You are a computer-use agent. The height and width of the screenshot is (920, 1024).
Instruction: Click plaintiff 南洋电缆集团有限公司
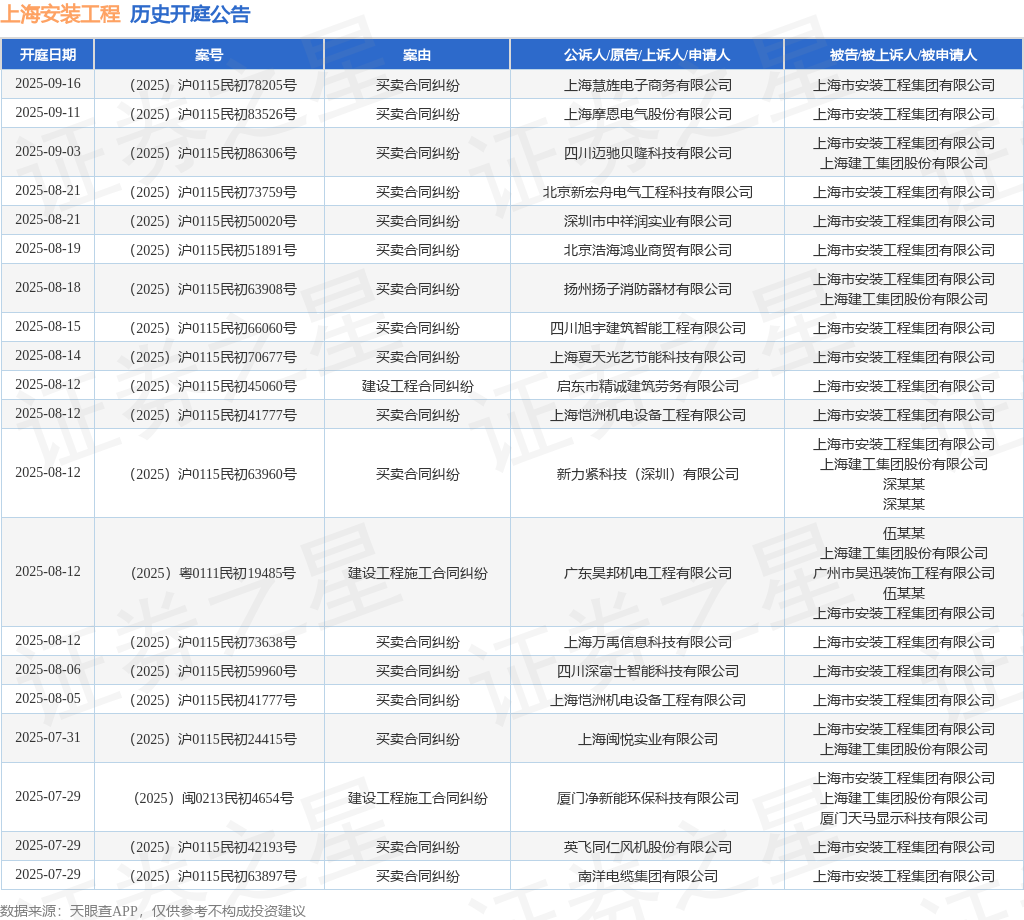(x=647, y=876)
